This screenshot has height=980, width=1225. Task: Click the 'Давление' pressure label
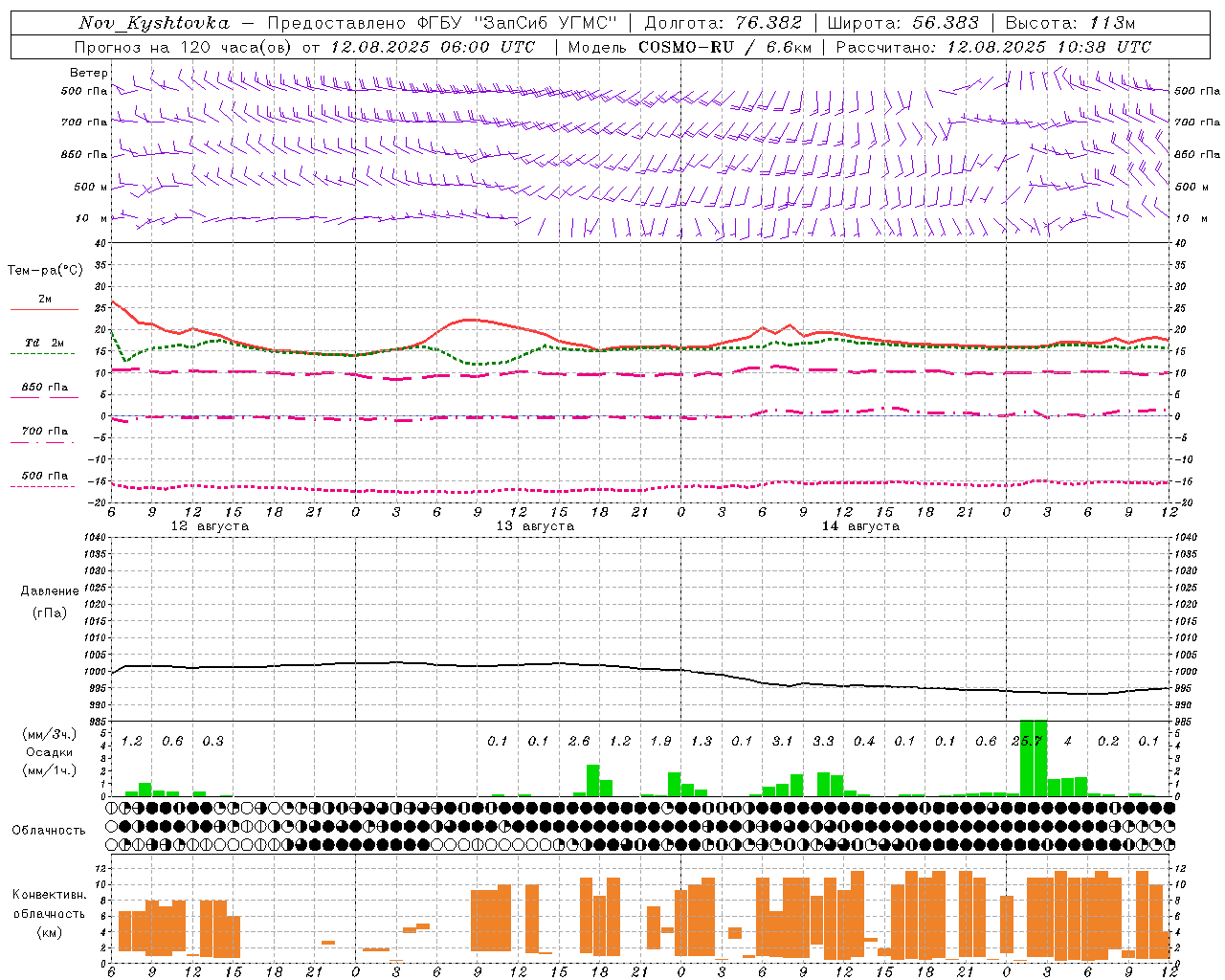click(50, 591)
